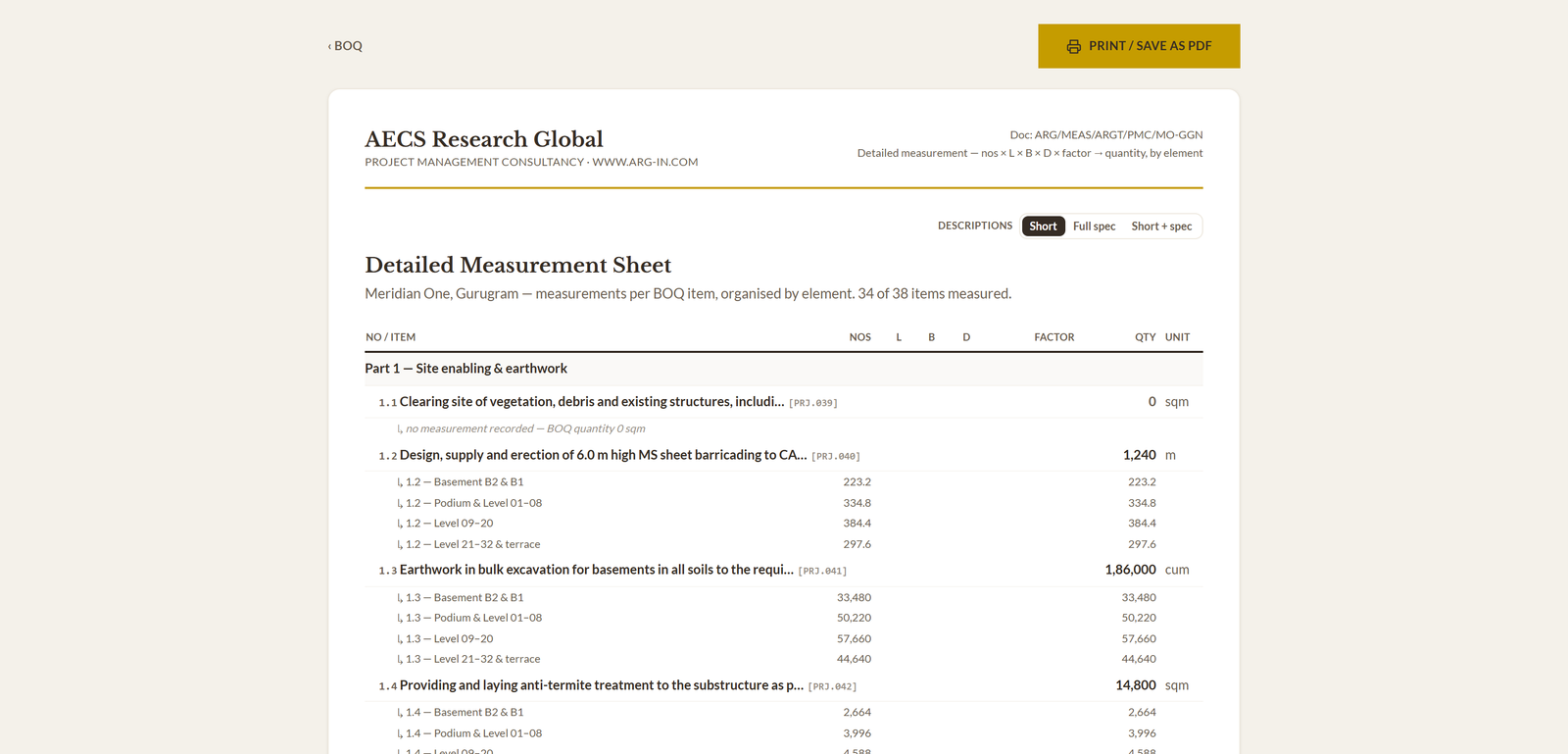Select the Short descriptions option
Image resolution: width=1568 pixels, height=754 pixels.
click(x=1043, y=226)
